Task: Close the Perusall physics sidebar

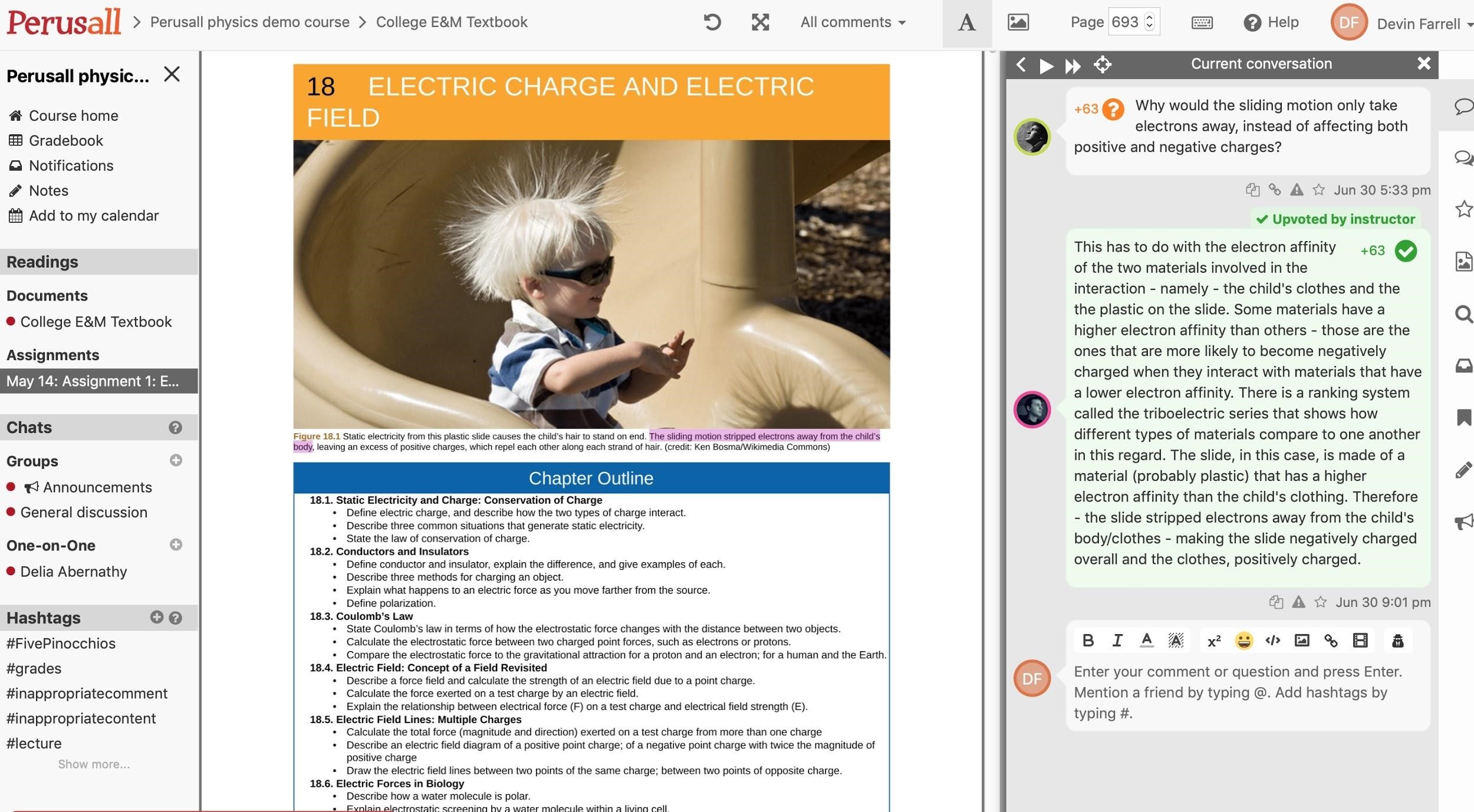Action: point(172,74)
